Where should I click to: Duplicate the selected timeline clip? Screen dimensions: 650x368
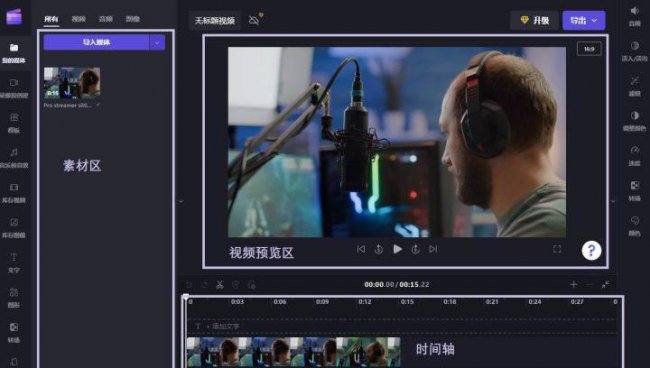point(251,285)
